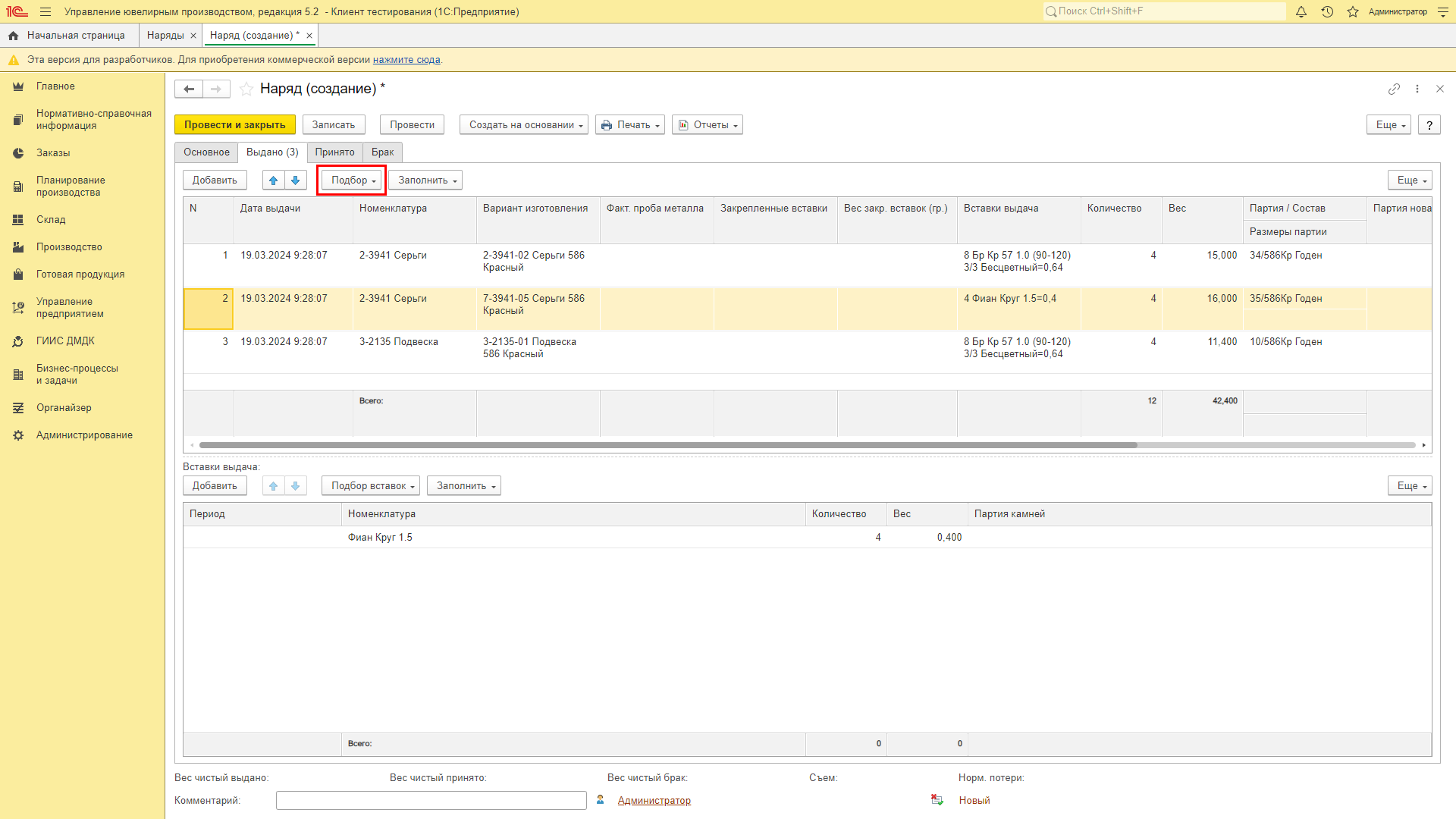Open the Печать dropdown
This screenshot has height=819, width=1456.
(630, 125)
